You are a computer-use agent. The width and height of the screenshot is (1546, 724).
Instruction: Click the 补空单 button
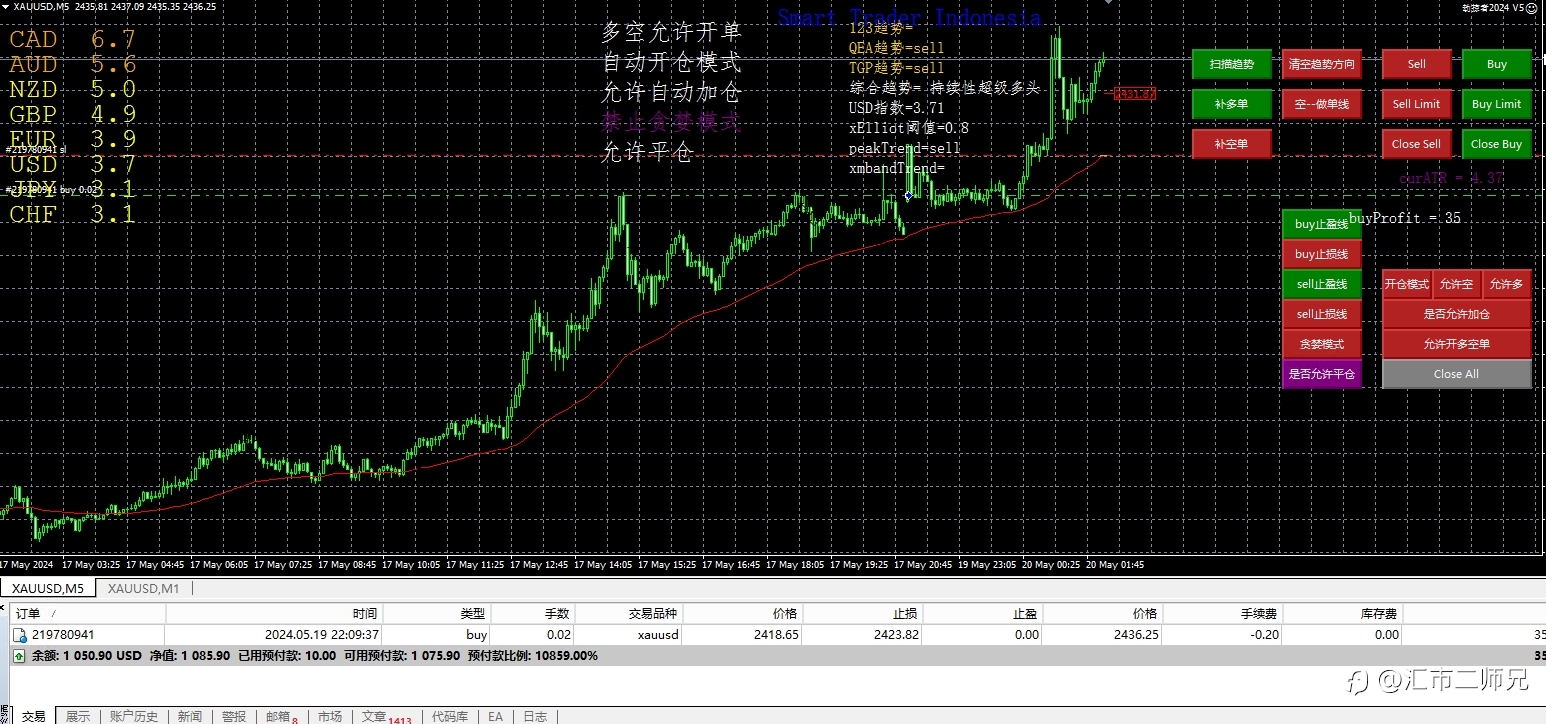1232,144
